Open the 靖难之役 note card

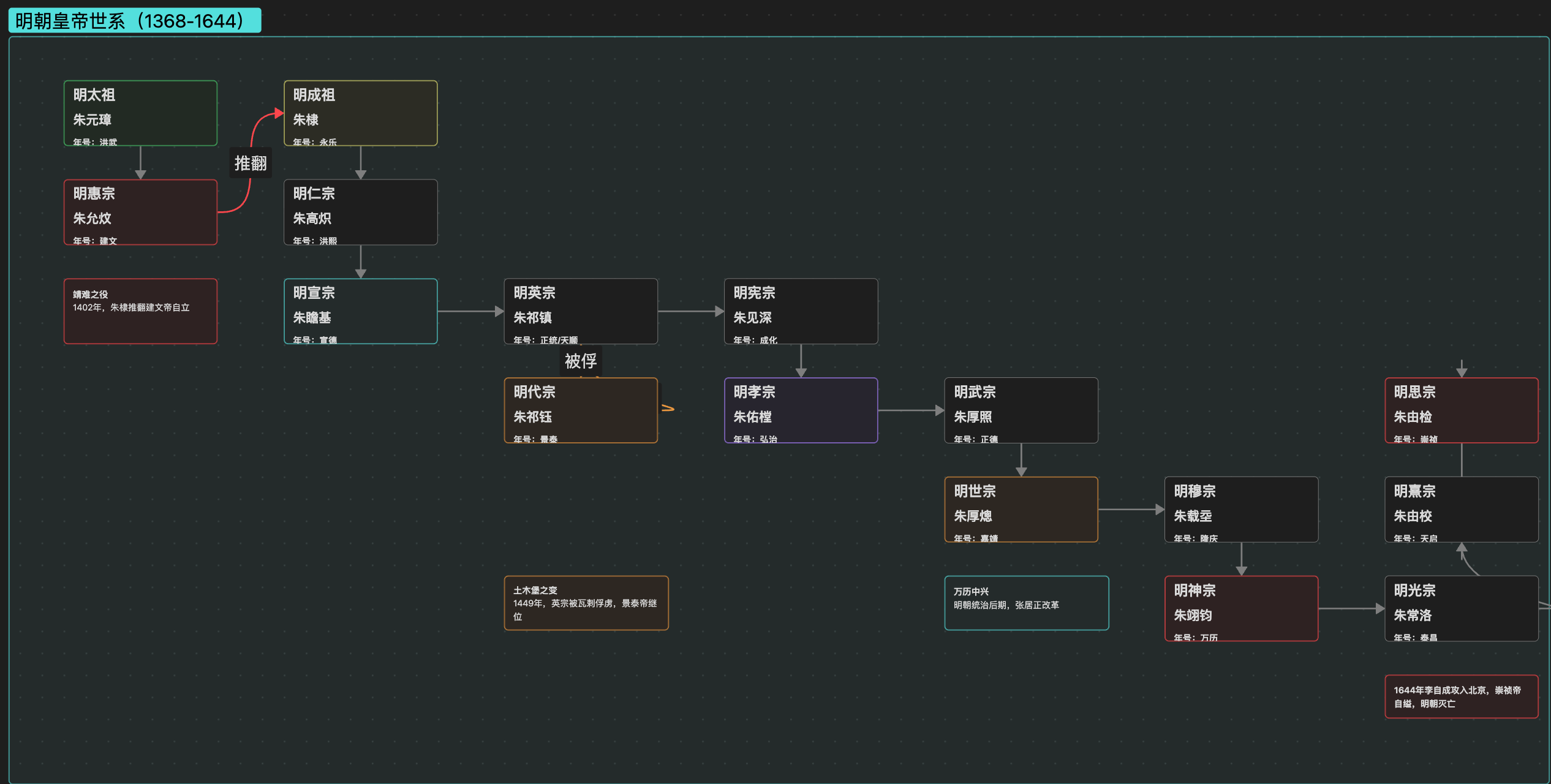click(x=140, y=311)
